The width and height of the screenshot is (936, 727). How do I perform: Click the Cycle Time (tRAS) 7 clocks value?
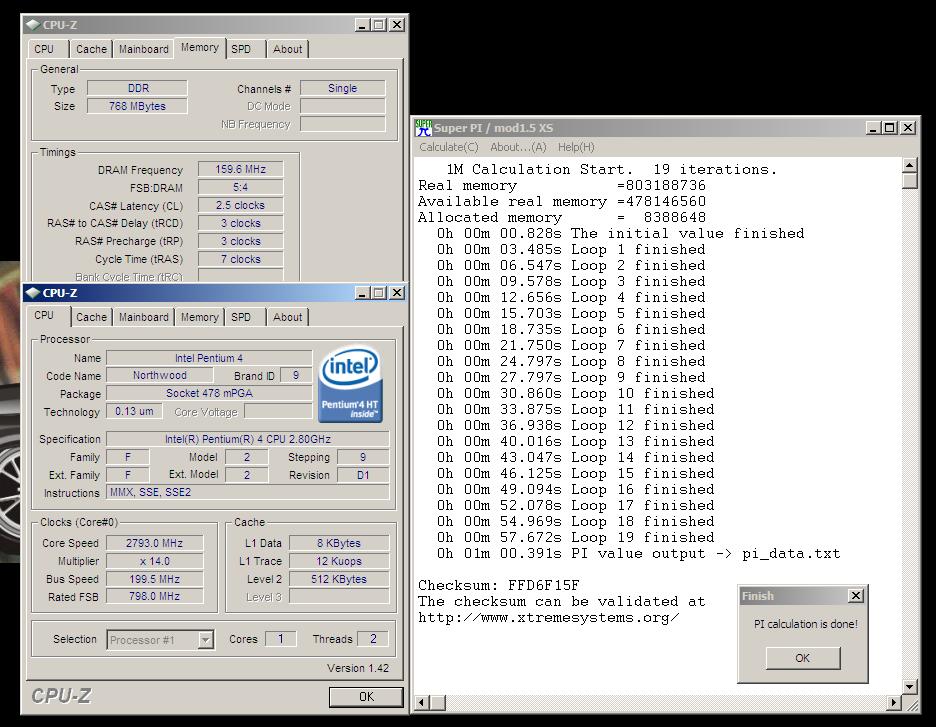pyautogui.click(x=241, y=259)
